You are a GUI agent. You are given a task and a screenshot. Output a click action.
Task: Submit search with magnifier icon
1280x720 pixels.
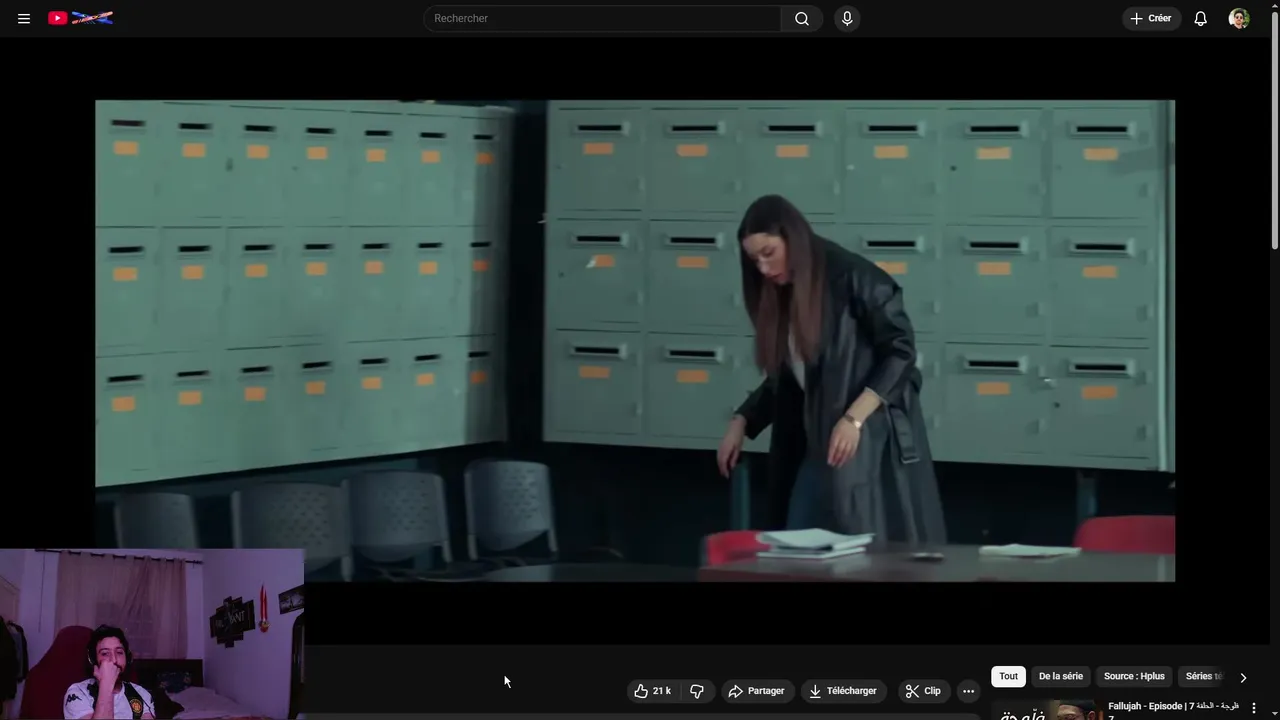pyautogui.click(x=802, y=18)
